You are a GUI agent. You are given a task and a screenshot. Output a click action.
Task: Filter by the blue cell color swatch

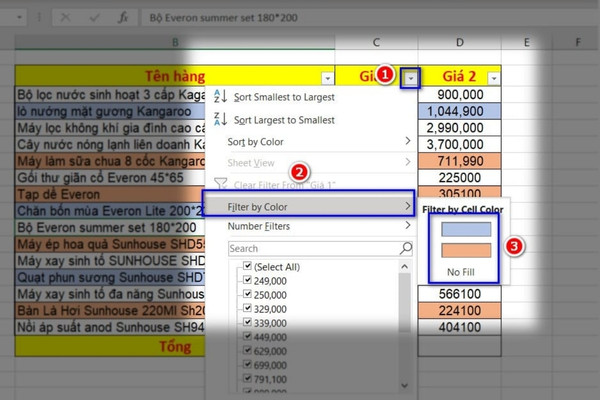pos(466,229)
